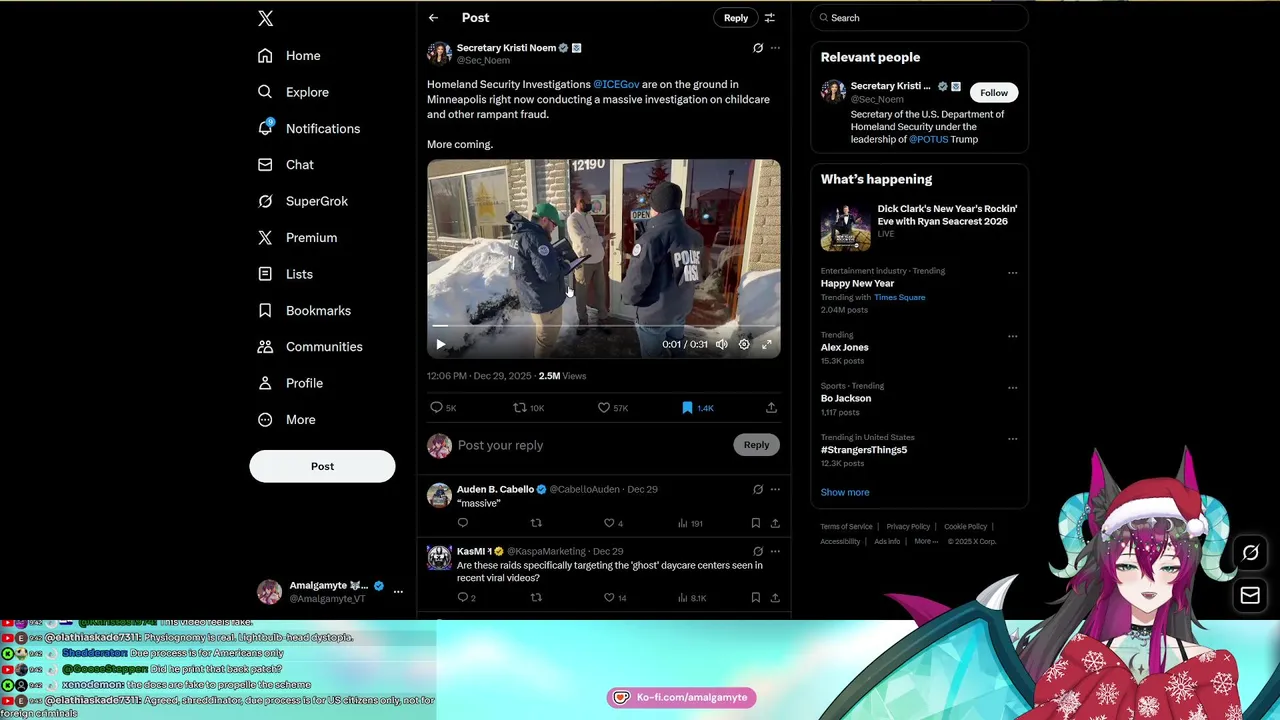Open more options for #StrangersThings5 trend
Viewport: 1280px width, 720px height.
click(1012, 439)
